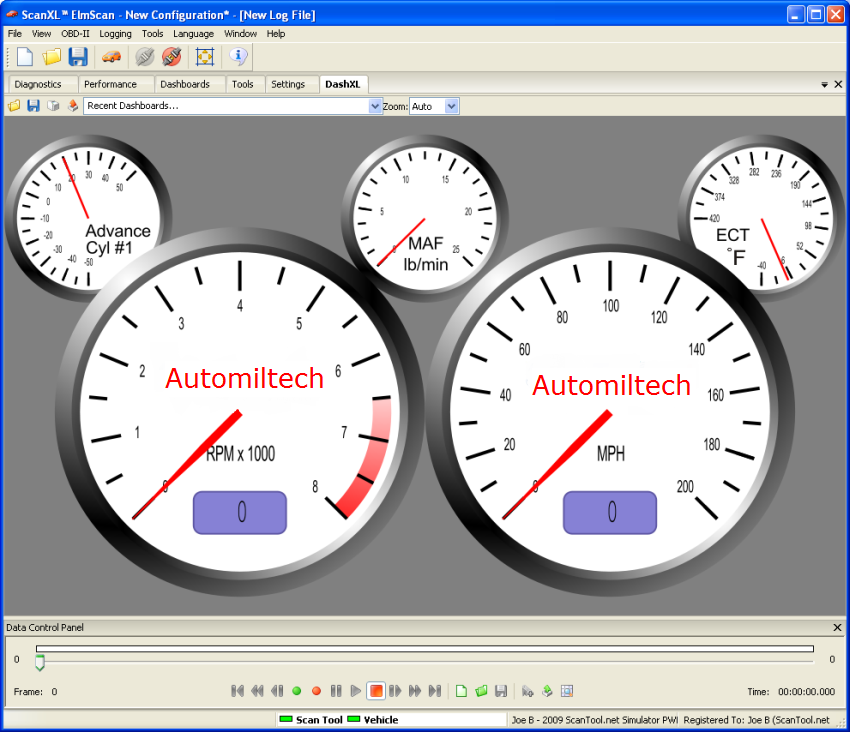
Task: Open the Logging menu
Action: [x=115, y=34]
